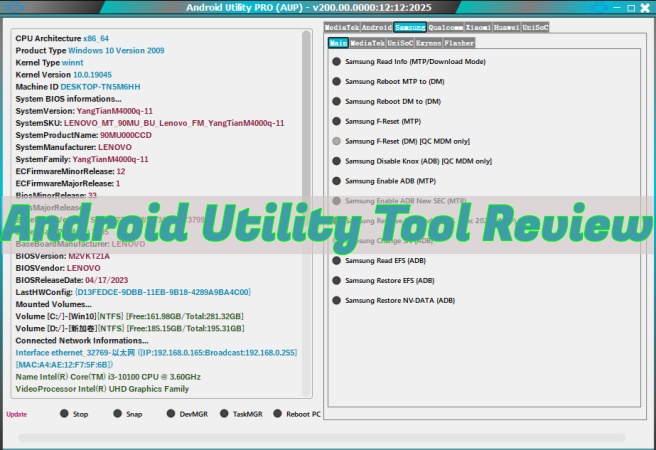This screenshot has height=450, width=656.
Task: Click the Volume [D:/] line
Action: pyautogui.click(x=130, y=328)
